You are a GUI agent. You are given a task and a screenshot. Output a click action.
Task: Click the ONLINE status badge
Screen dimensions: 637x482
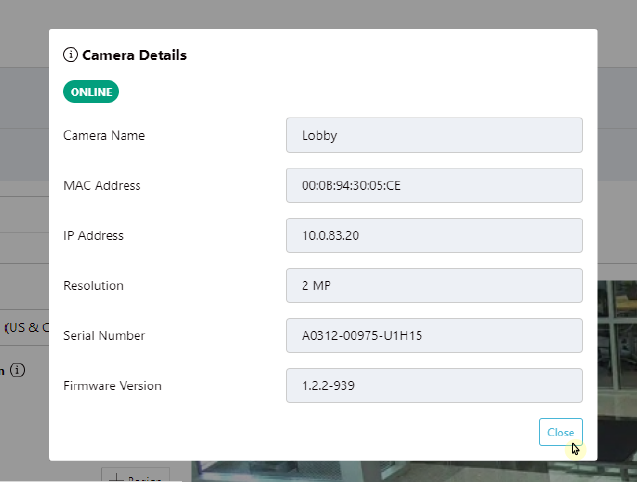point(91,92)
